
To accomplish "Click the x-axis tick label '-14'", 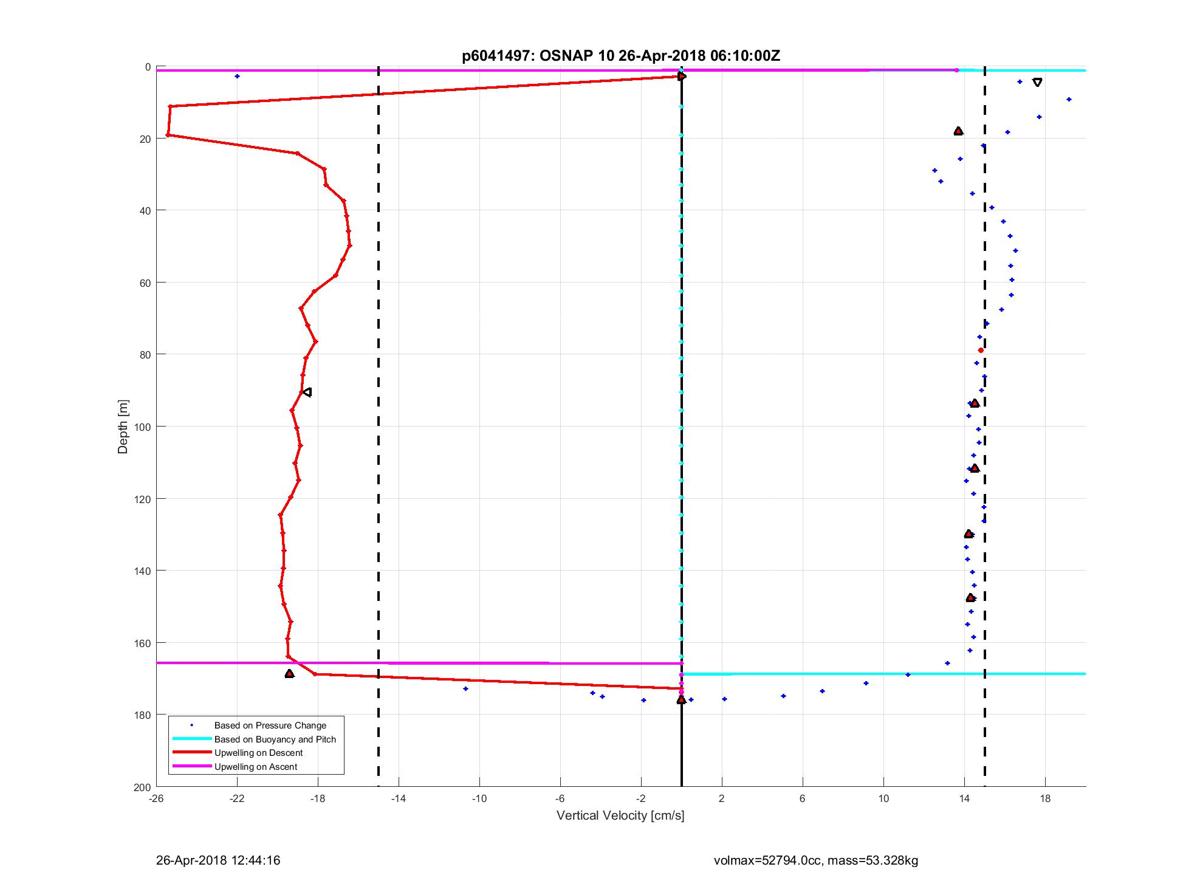I will pyautogui.click(x=398, y=798).
